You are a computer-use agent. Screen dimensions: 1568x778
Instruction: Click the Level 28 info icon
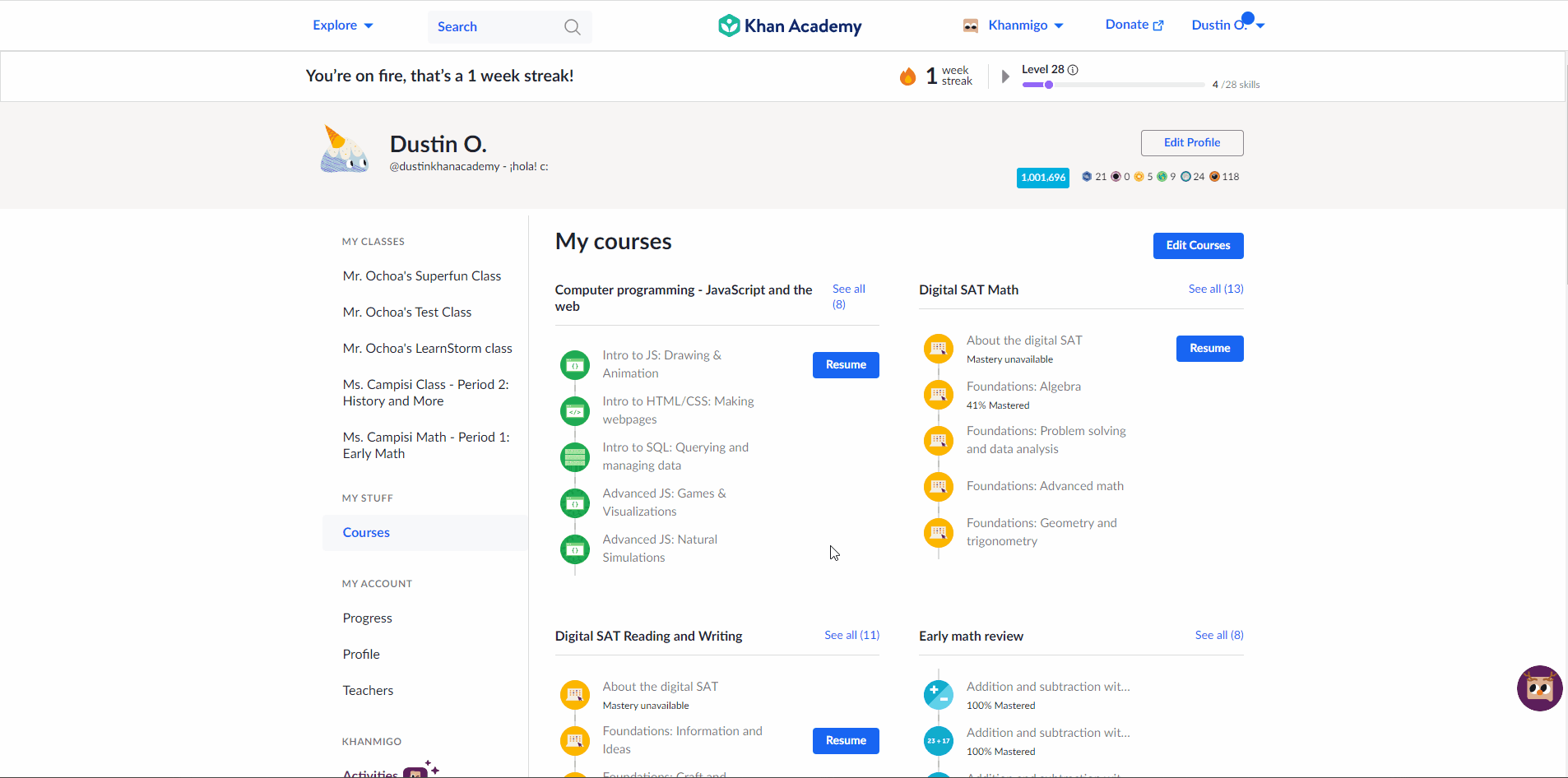tap(1073, 70)
